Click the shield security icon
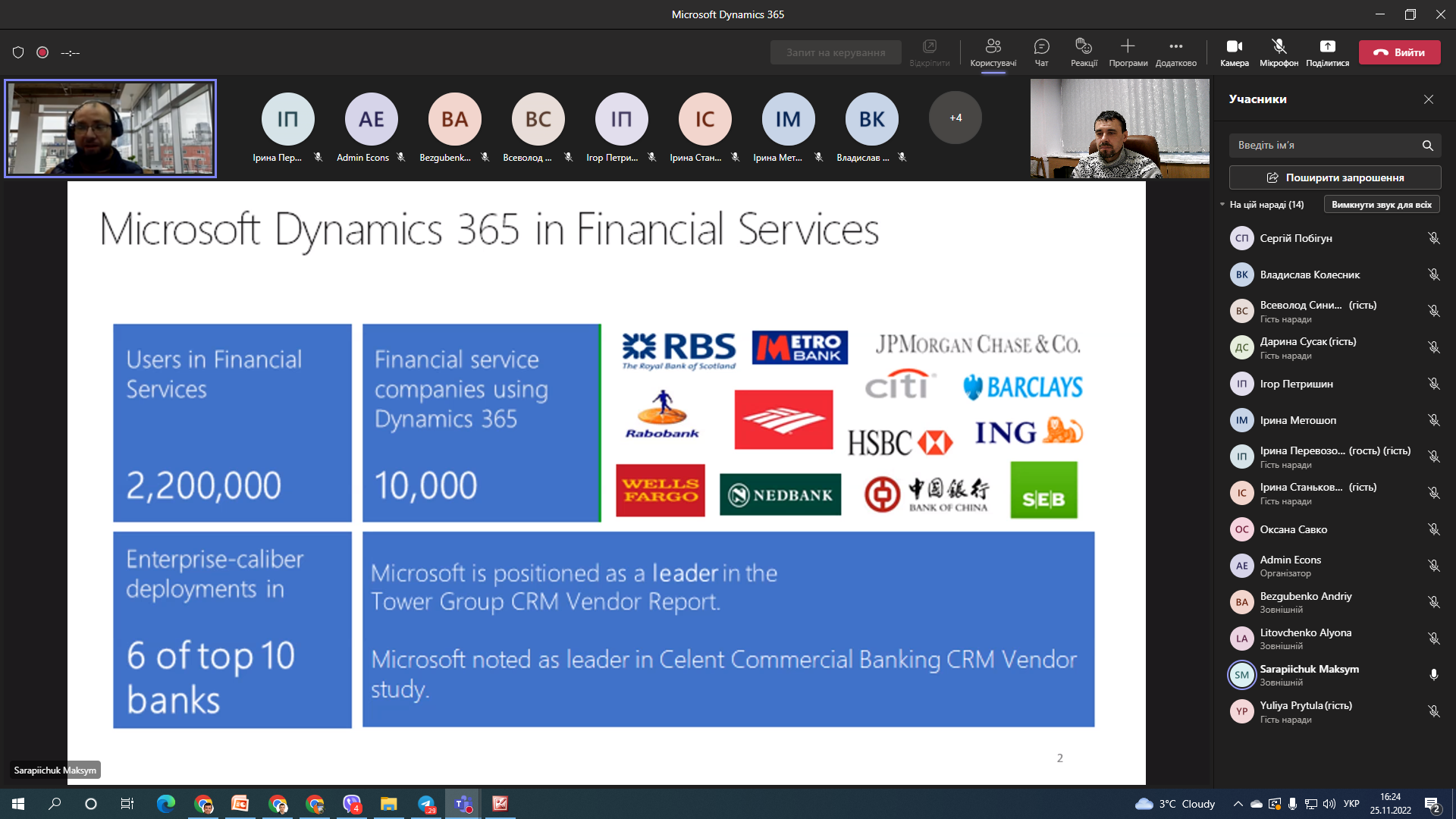 (18, 52)
